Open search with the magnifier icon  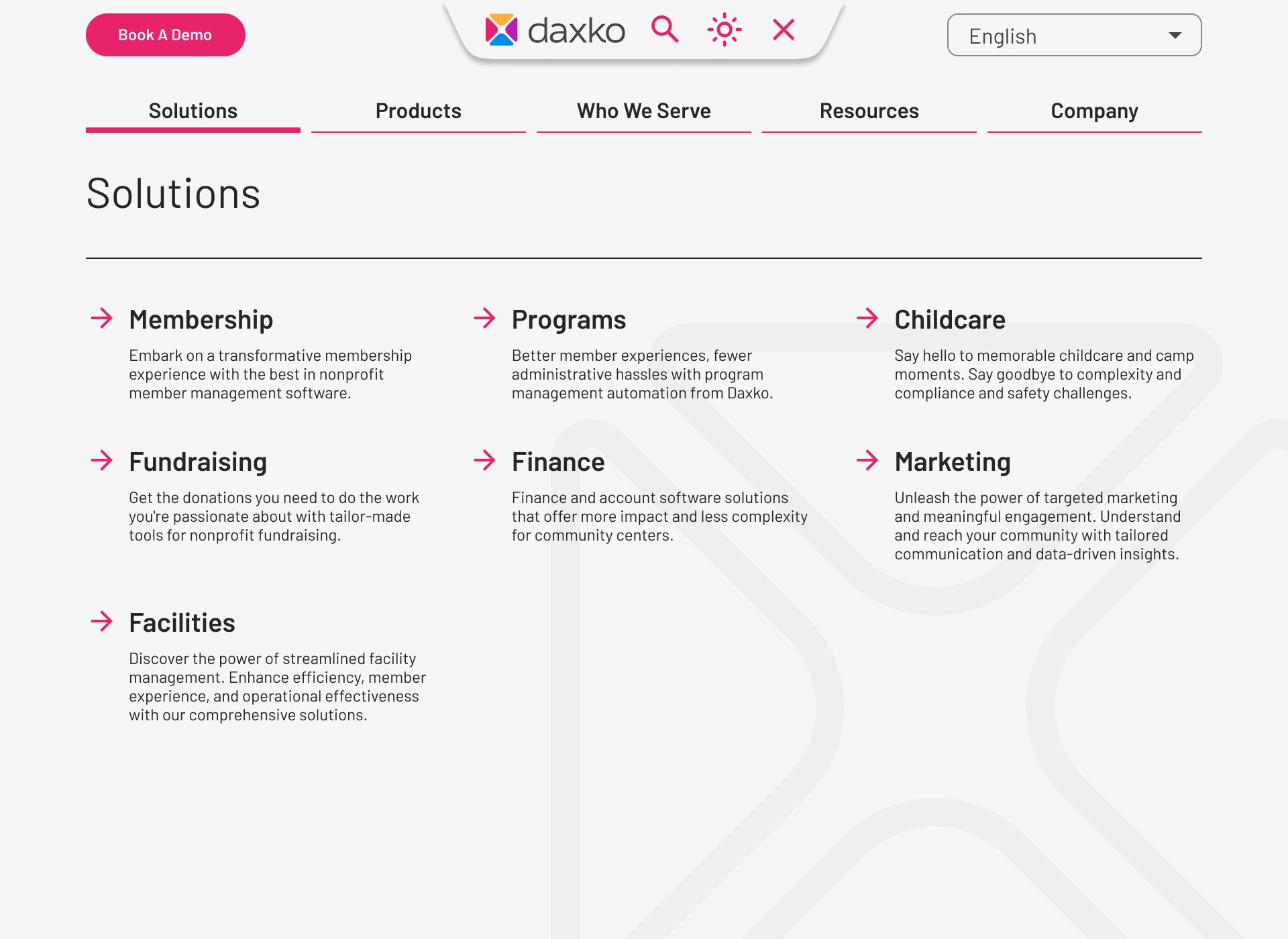[x=665, y=30]
